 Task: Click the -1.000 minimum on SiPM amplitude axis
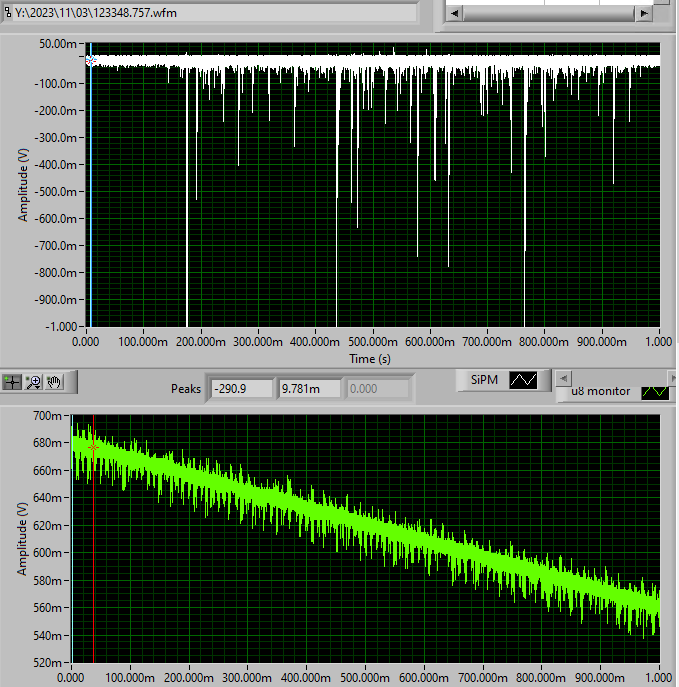click(x=61, y=327)
